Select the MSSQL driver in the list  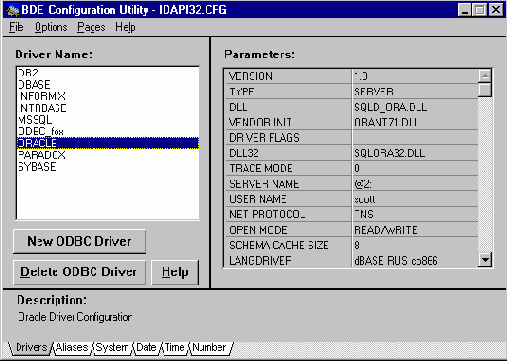tap(108, 120)
